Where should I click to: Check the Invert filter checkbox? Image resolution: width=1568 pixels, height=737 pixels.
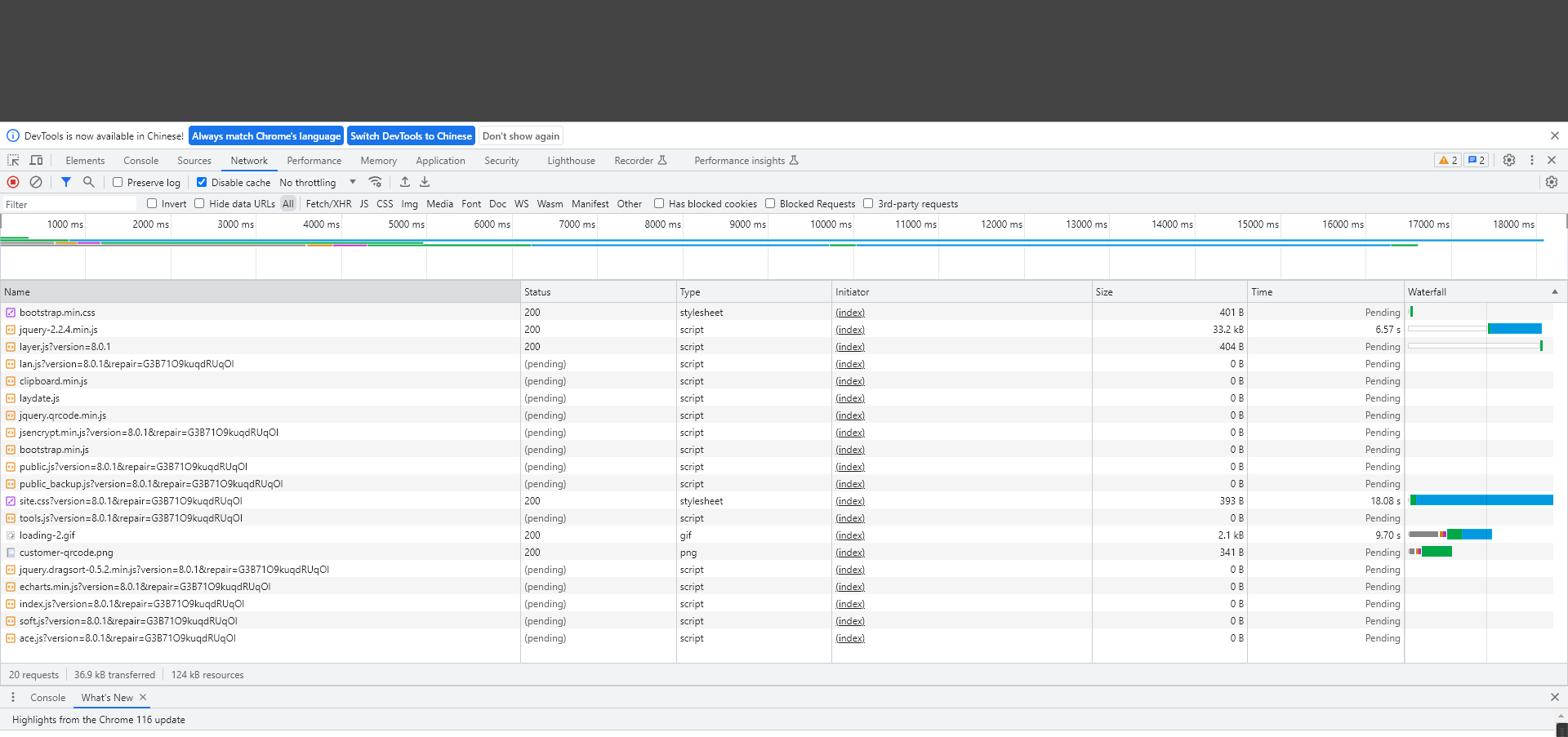pyautogui.click(x=152, y=203)
